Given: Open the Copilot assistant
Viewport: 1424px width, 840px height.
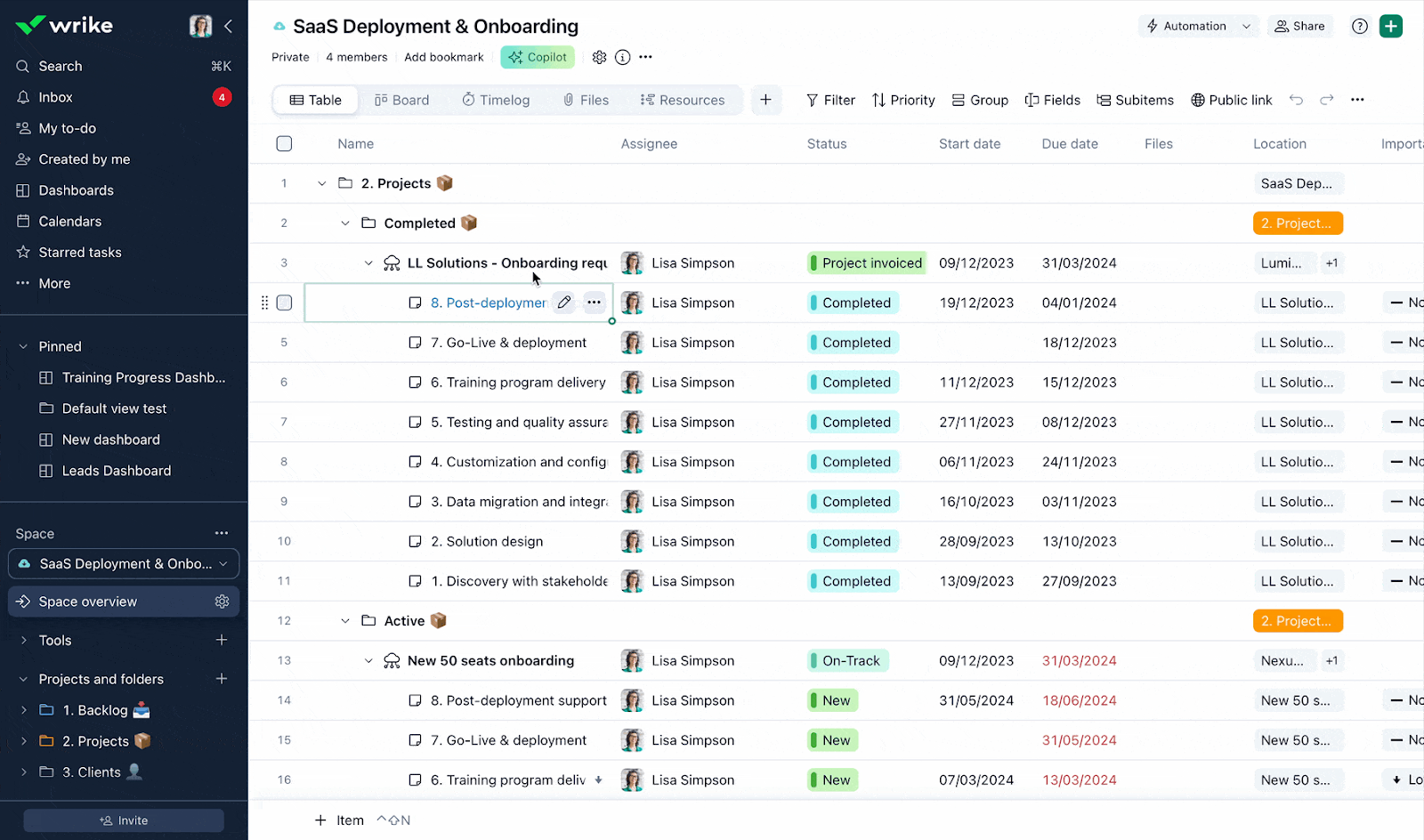Looking at the screenshot, I should pyautogui.click(x=537, y=56).
